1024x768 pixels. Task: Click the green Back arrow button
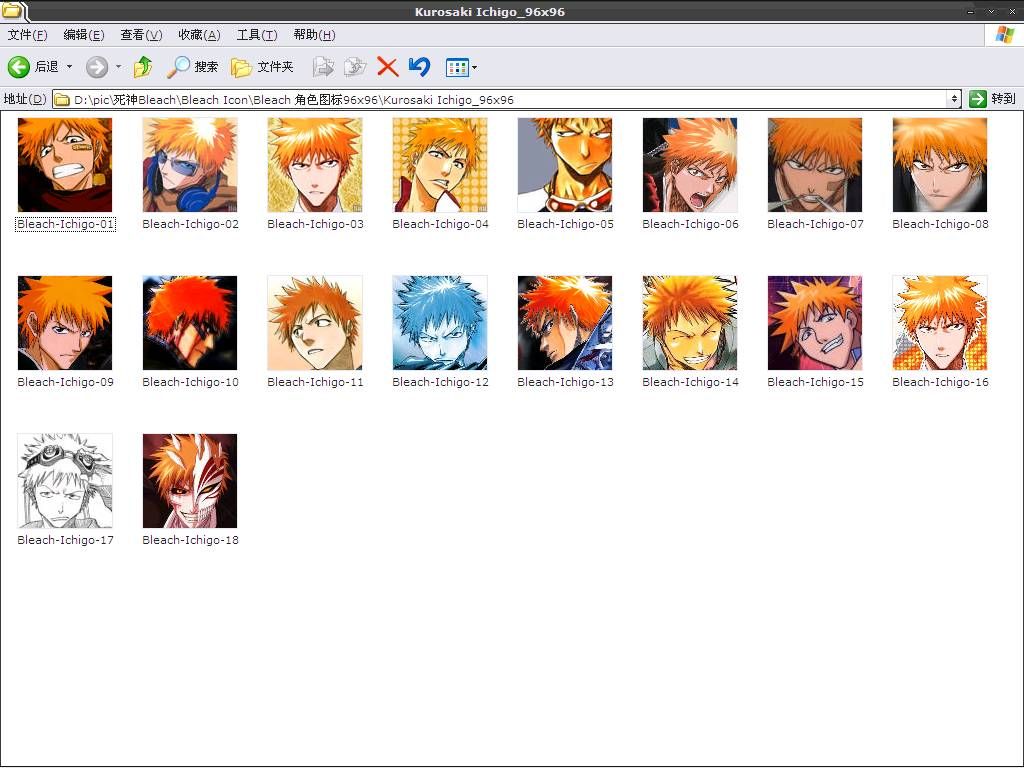point(19,67)
